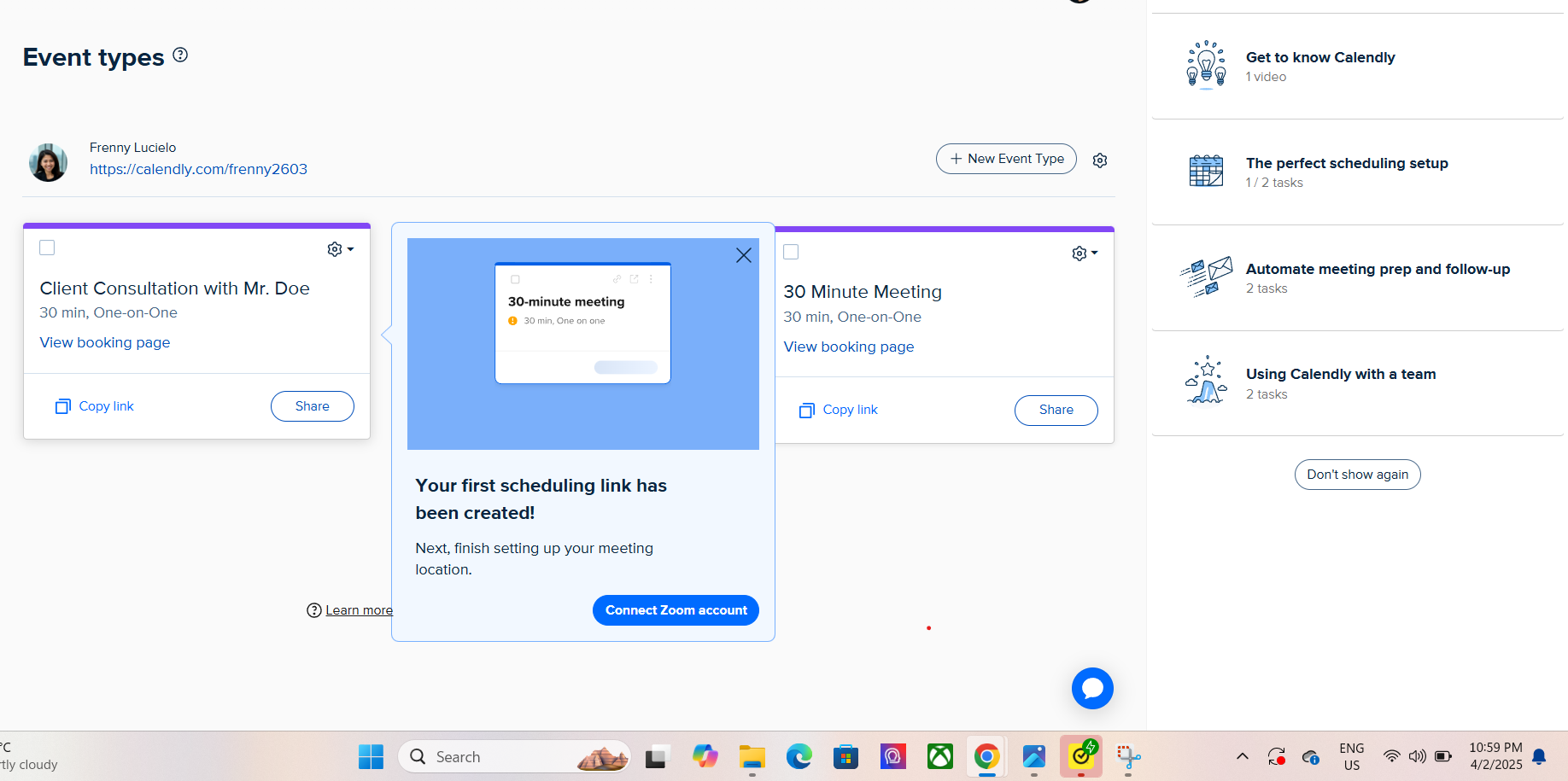View booking page for Client Consultation
This screenshot has width=1568, height=781.
click(105, 342)
